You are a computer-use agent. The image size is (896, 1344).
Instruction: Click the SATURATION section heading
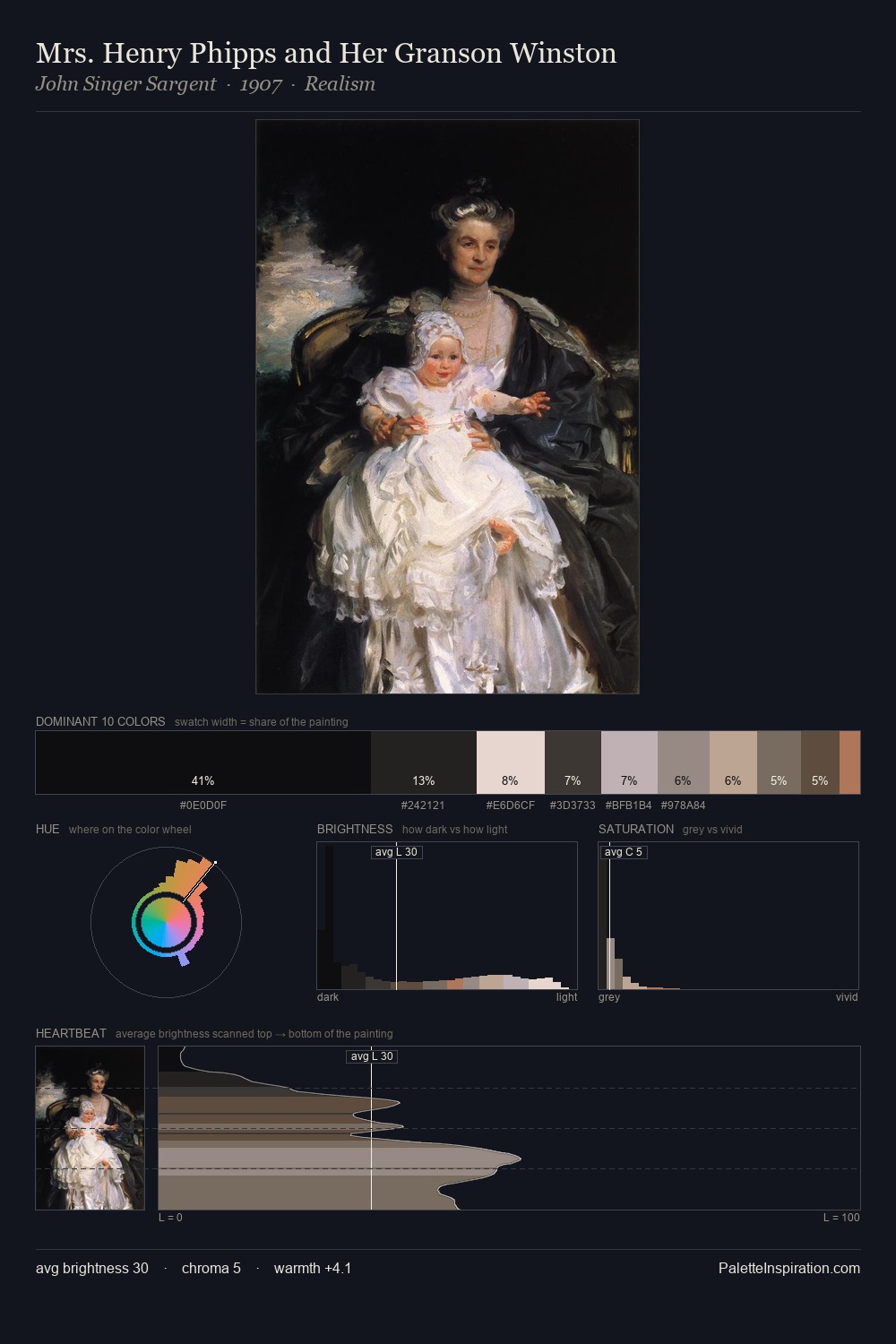click(x=636, y=829)
